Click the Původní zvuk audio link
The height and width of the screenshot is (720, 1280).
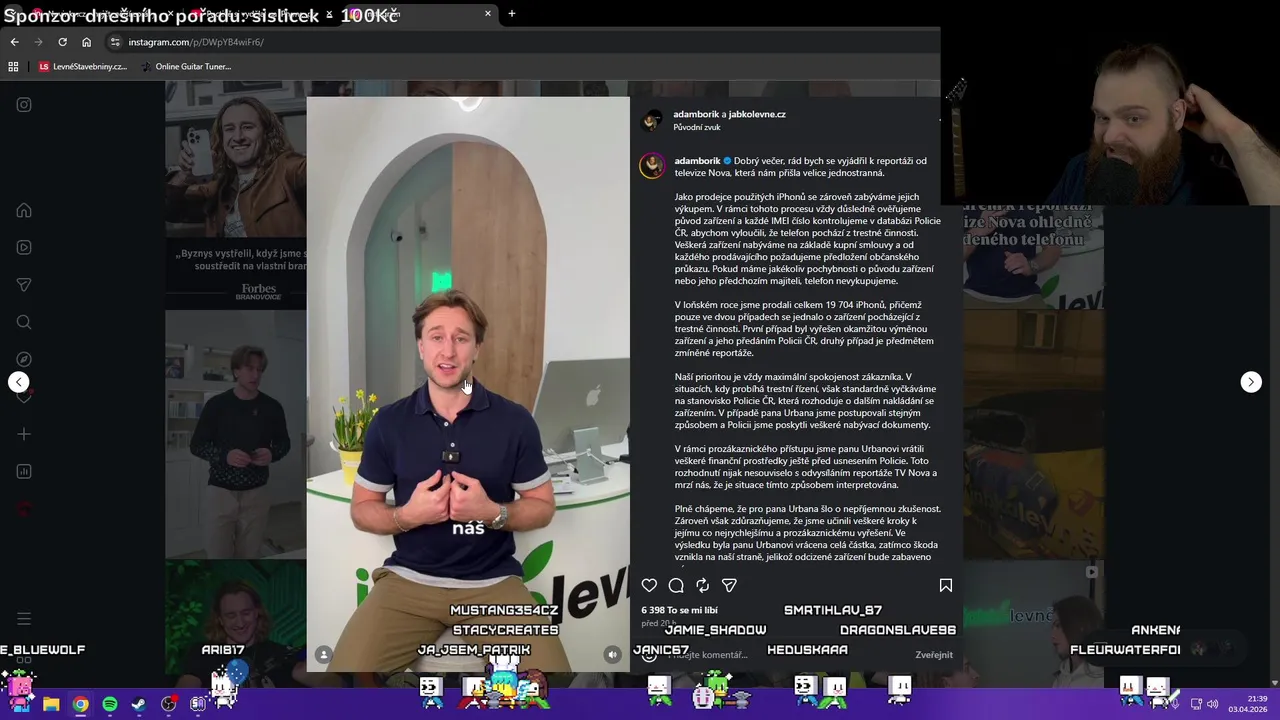tap(697, 128)
